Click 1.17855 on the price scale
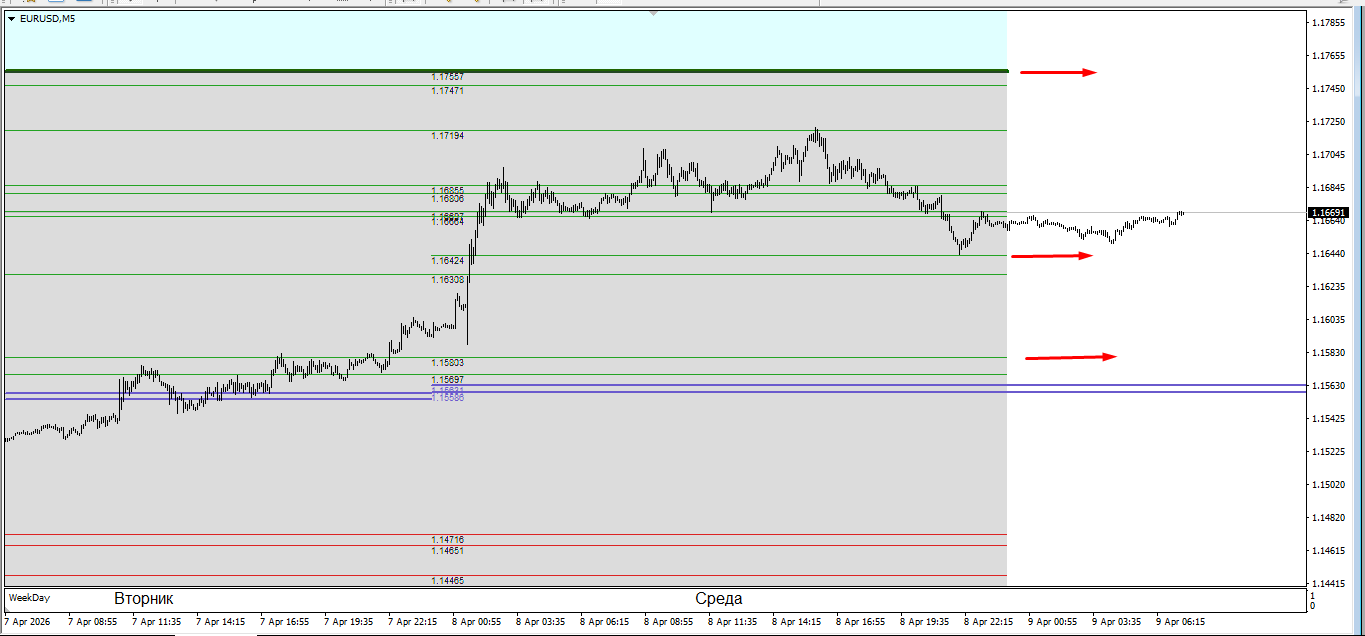The height and width of the screenshot is (636, 1365). pos(1328,23)
